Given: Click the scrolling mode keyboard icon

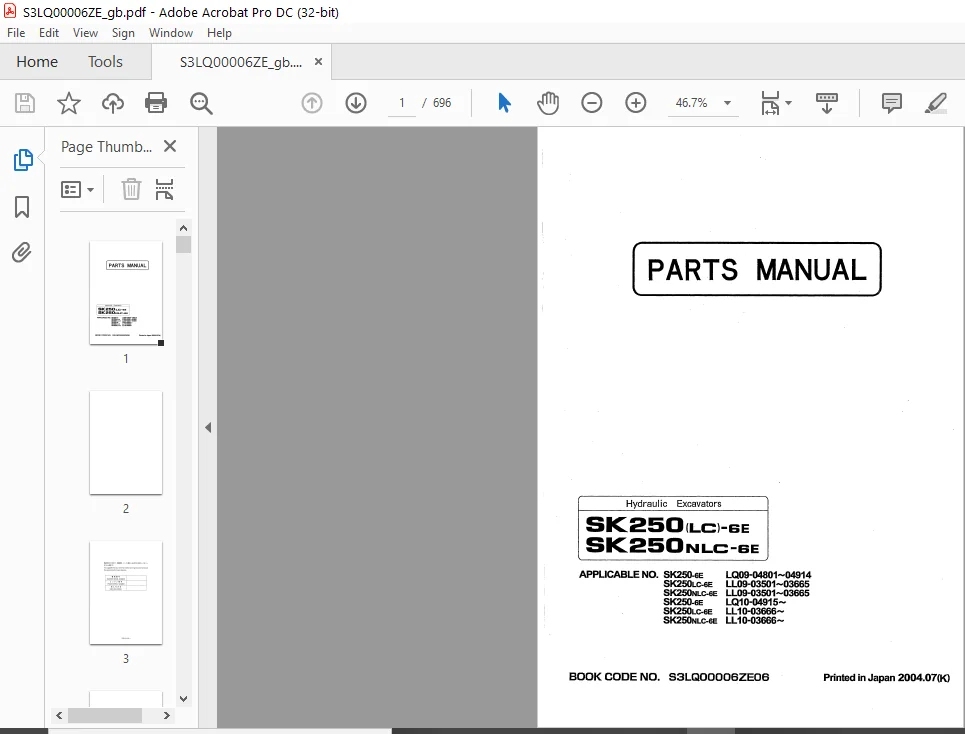Looking at the screenshot, I should (827, 103).
